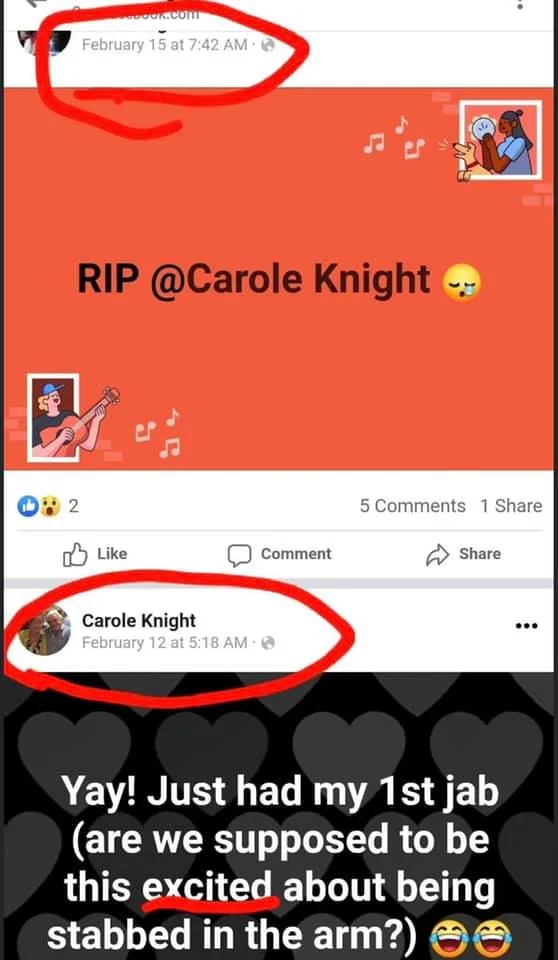
Task: Open the 5 Comments link
Action: (412, 506)
